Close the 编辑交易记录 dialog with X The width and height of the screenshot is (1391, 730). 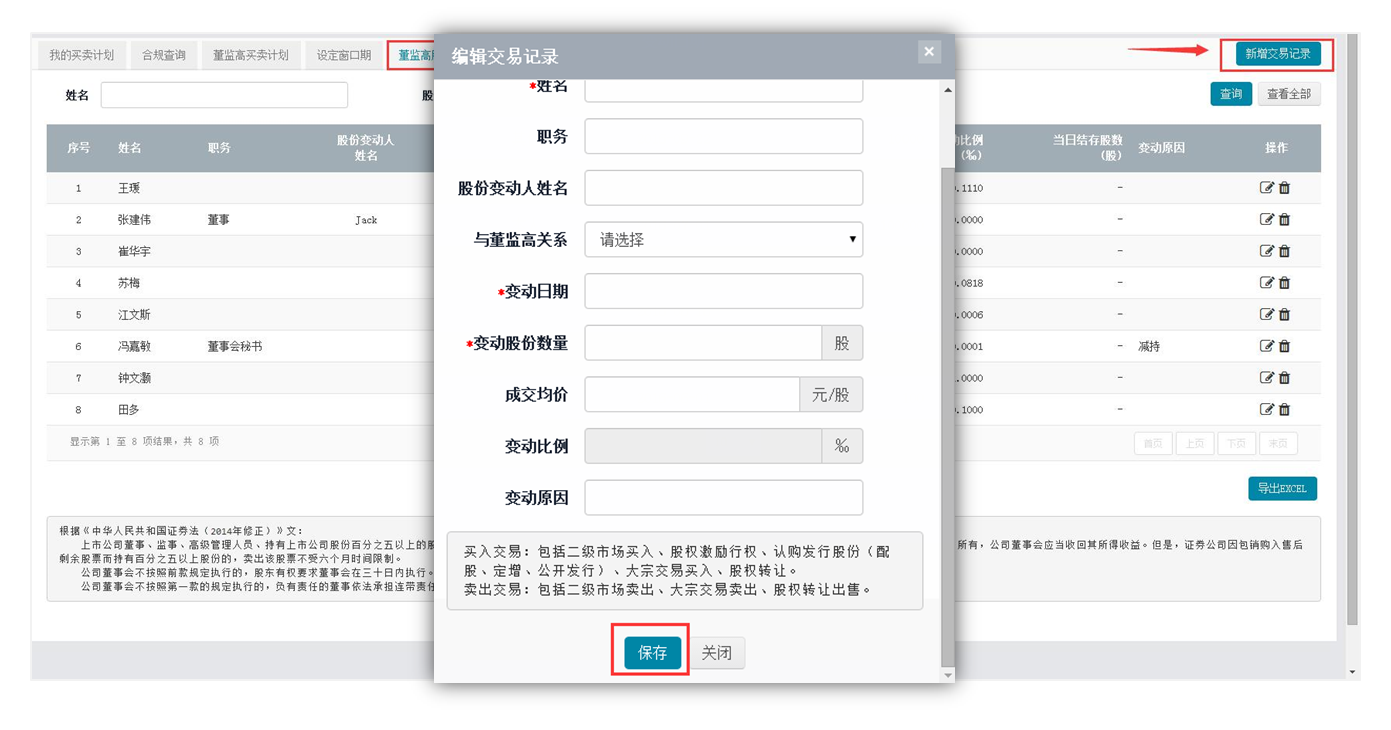pos(929,52)
